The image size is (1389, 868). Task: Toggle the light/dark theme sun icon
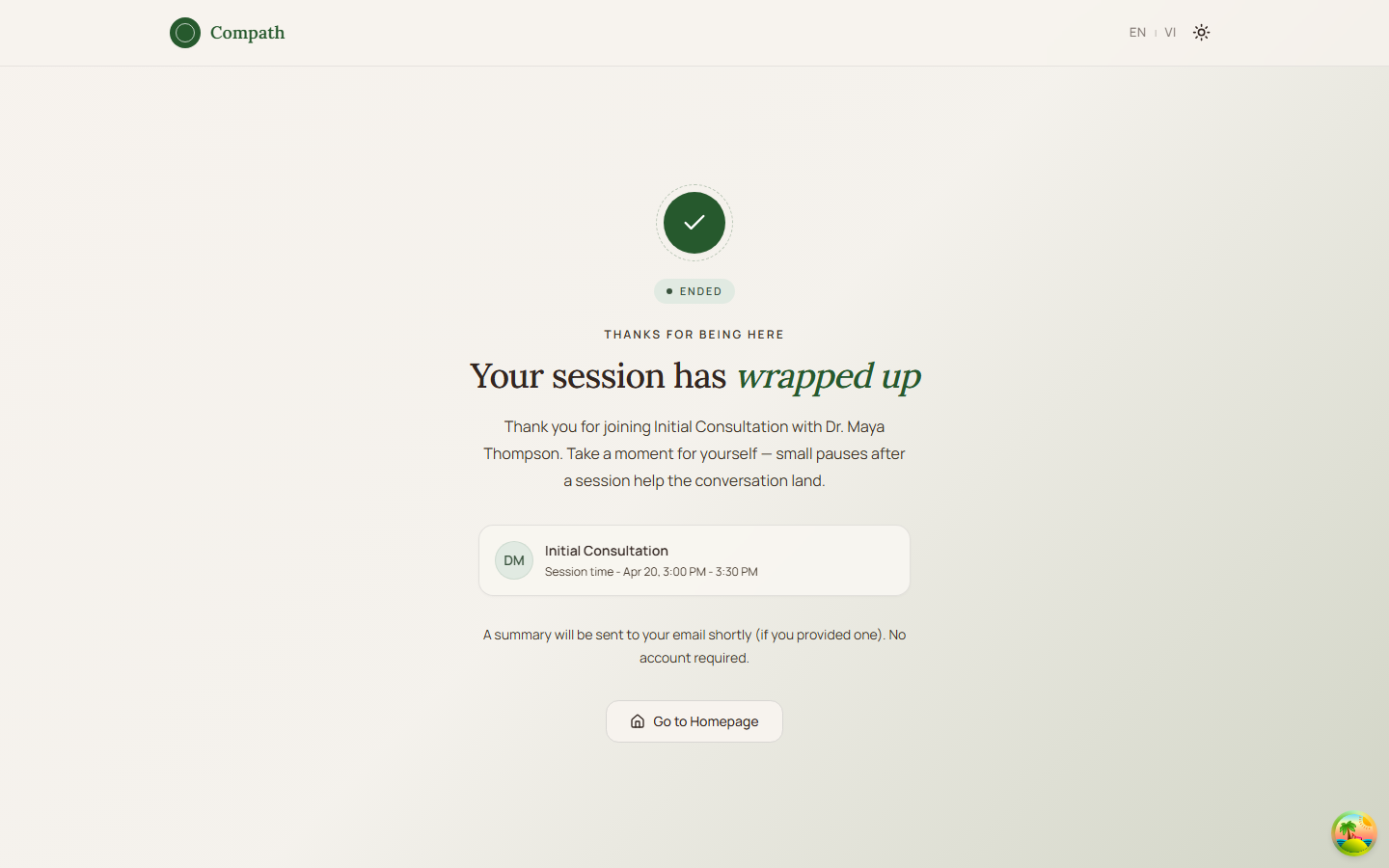coord(1201,33)
